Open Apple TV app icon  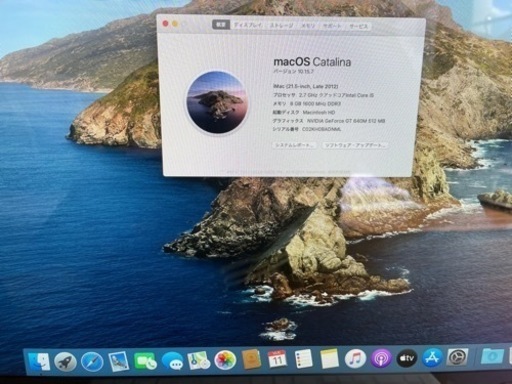tap(407, 358)
